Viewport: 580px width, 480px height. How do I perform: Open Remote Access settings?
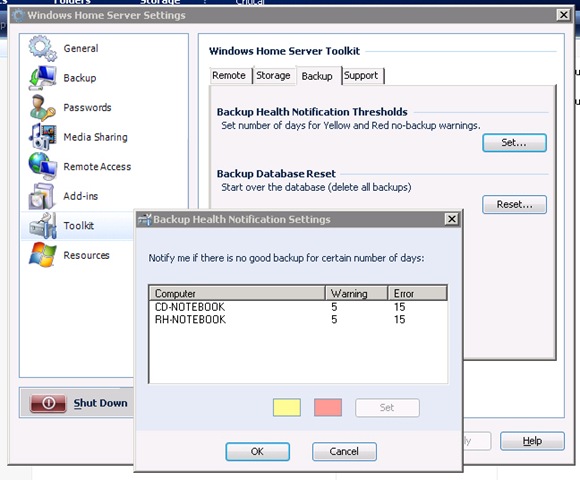[97, 167]
